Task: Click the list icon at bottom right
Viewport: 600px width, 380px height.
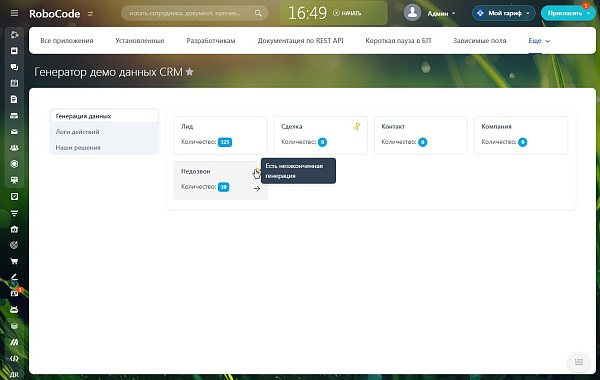Action: 579,362
